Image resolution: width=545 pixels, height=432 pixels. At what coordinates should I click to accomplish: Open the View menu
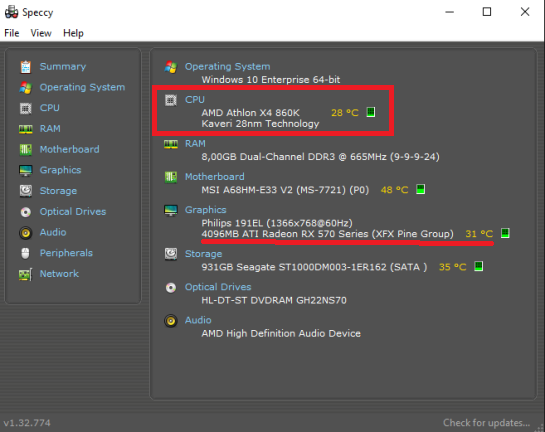(x=41, y=33)
